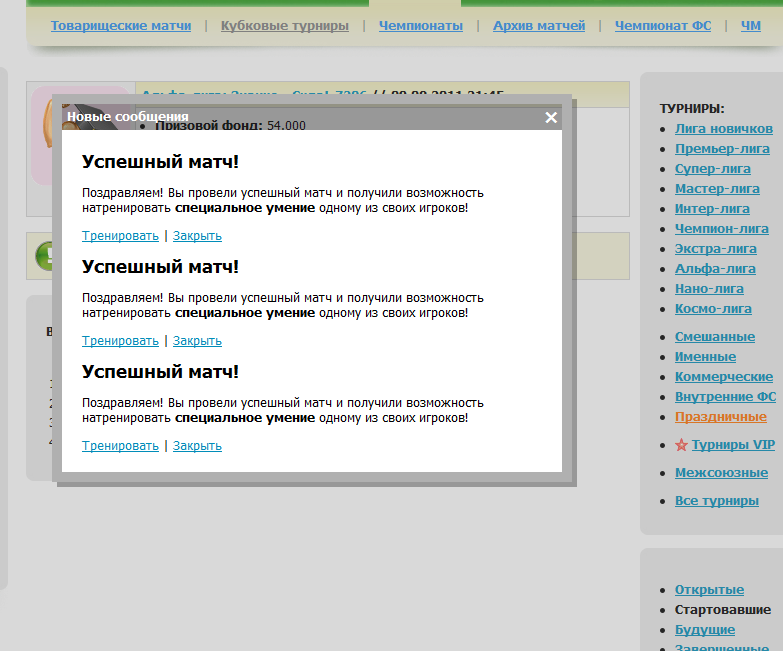The width and height of the screenshot is (783, 651).
Task: Select the Коммерческие tournaments link
Action: 723,377
